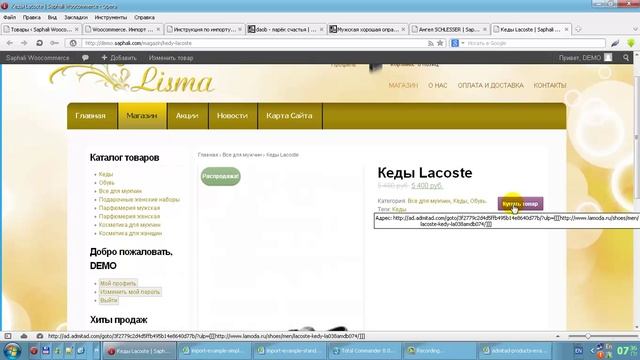Click the site info globe icon in address bar
Viewport: 640px width, 360px height.
point(73,43)
